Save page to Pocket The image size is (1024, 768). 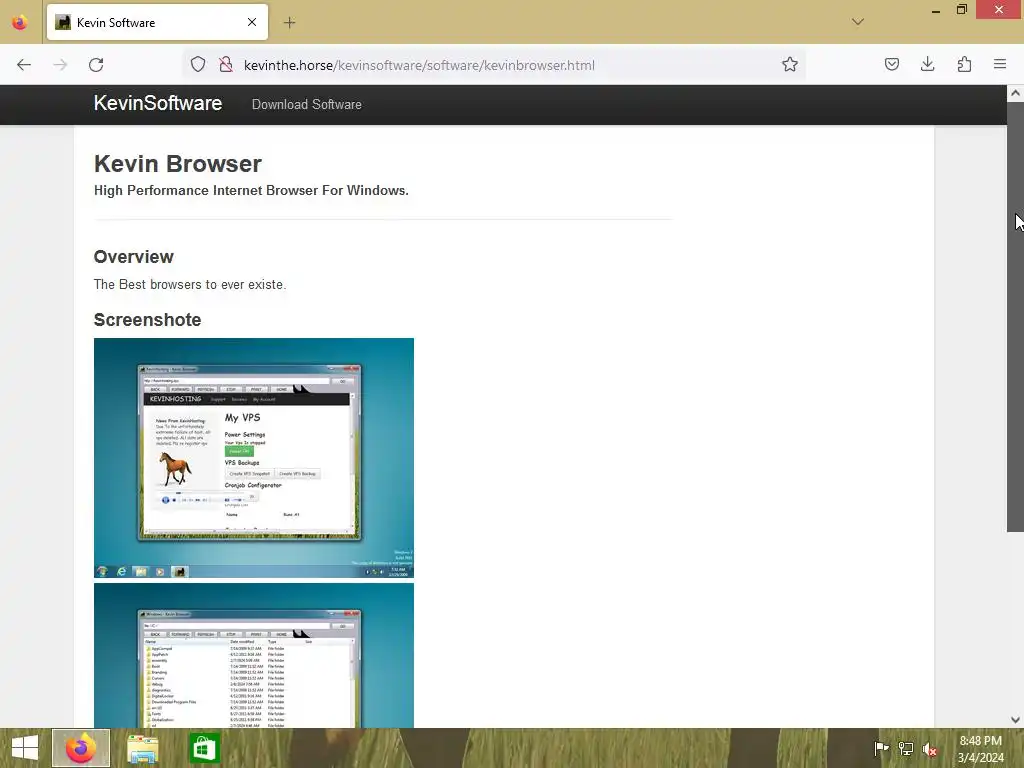[x=891, y=64]
